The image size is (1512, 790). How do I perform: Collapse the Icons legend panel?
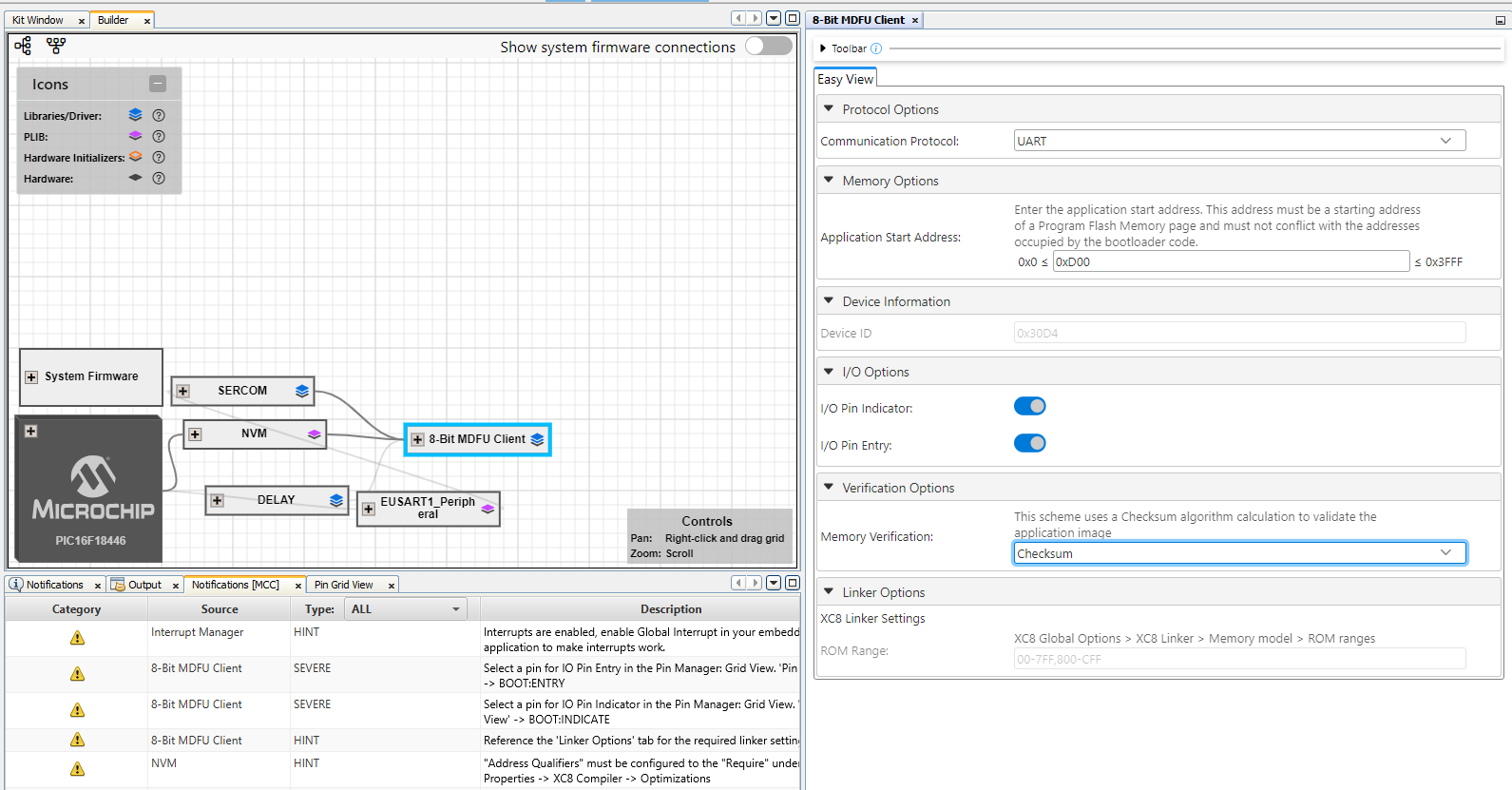point(158,84)
